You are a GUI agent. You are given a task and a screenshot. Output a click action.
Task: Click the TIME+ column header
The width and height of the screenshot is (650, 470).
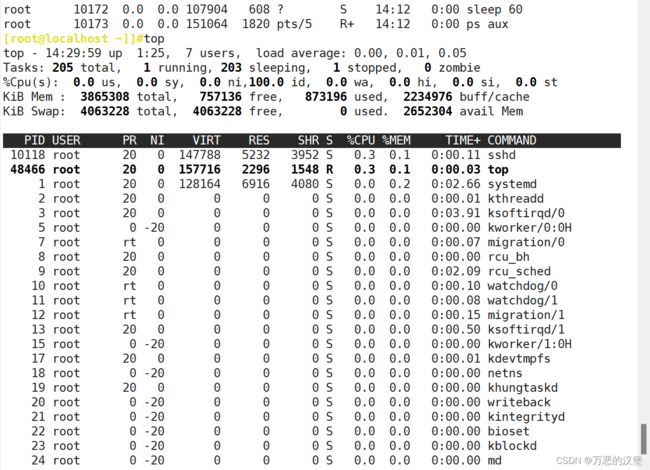click(x=463, y=140)
